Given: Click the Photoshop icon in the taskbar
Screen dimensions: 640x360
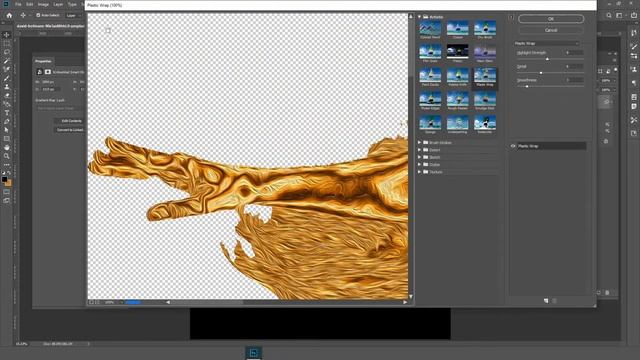Looking at the screenshot, I should [x=253, y=353].
